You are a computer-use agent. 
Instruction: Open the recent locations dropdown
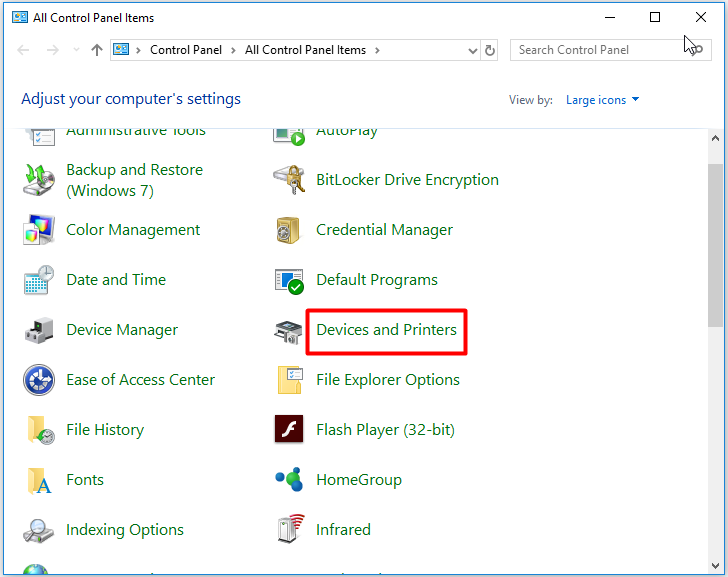tap(76, 50)
